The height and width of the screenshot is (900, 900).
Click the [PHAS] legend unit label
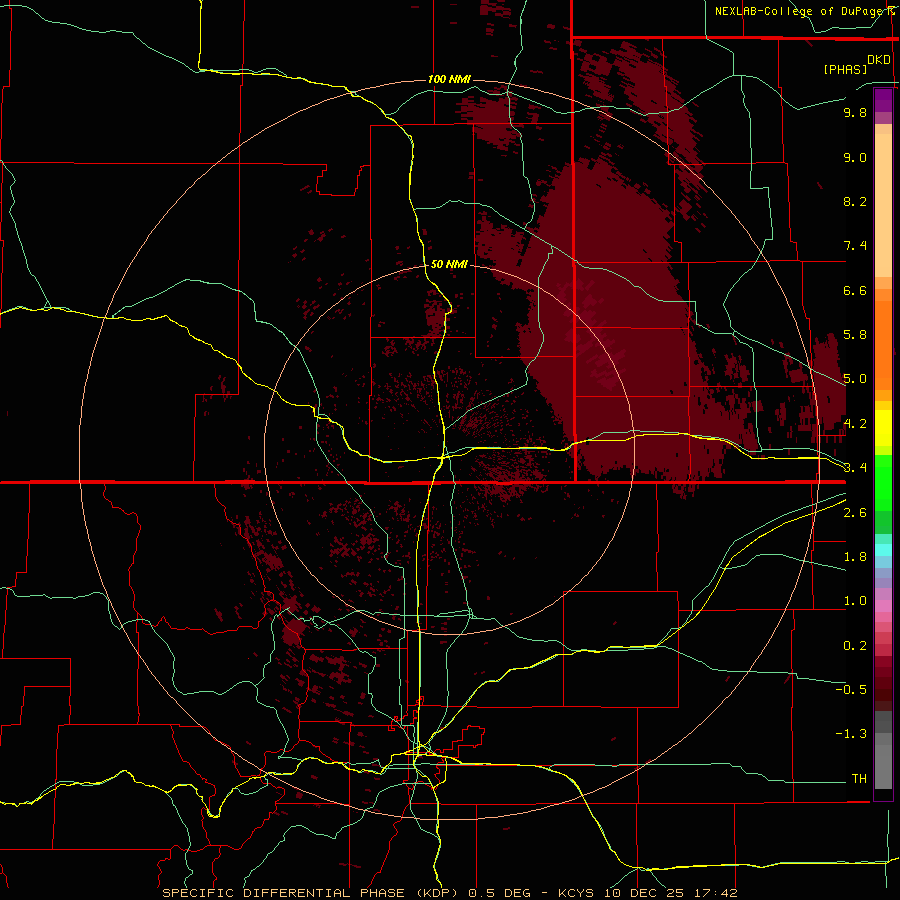point(845,70)
